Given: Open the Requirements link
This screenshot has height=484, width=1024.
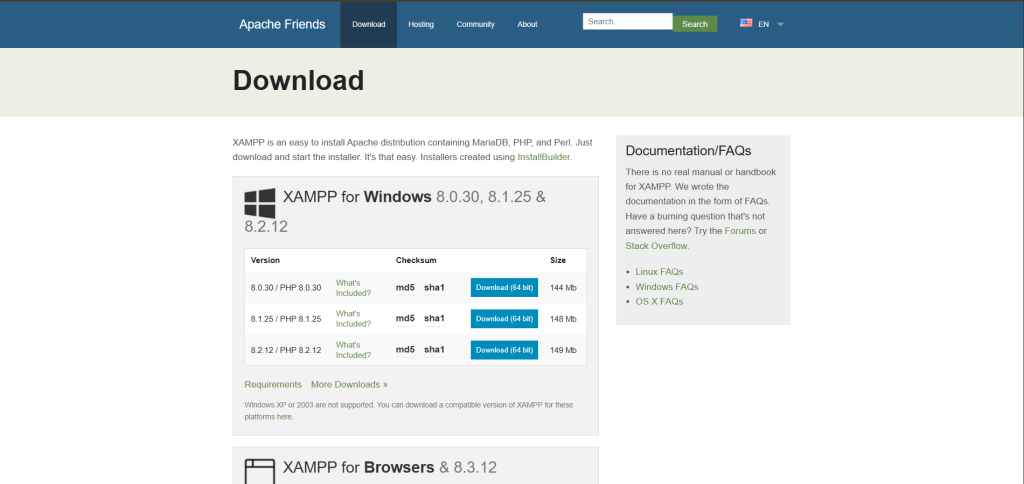Looking at the screenshot, I should (x=273, y=385).
